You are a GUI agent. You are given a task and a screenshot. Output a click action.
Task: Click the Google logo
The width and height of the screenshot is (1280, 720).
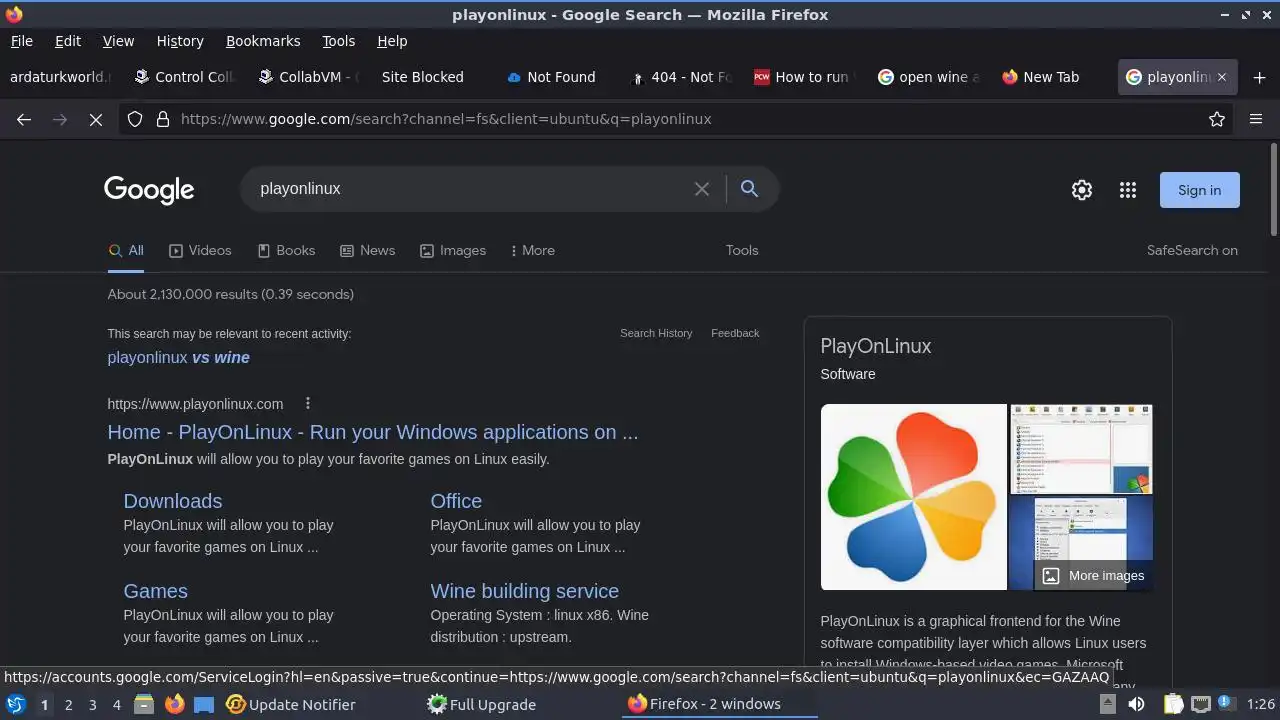[x=149, y=190]
